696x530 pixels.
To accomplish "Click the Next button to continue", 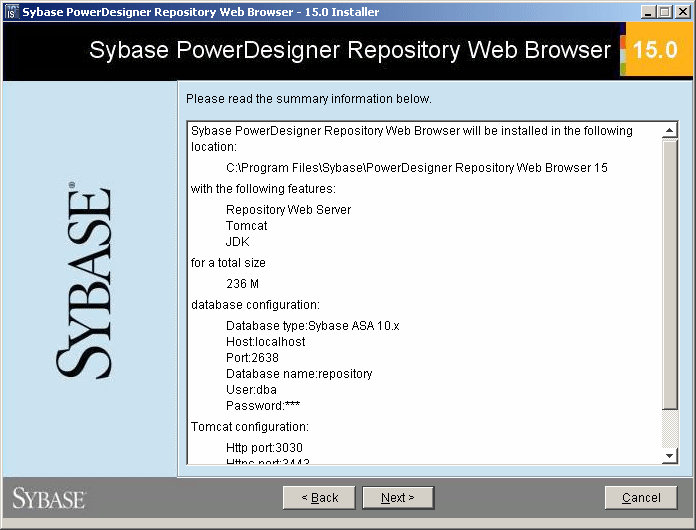I will [398, 498].
